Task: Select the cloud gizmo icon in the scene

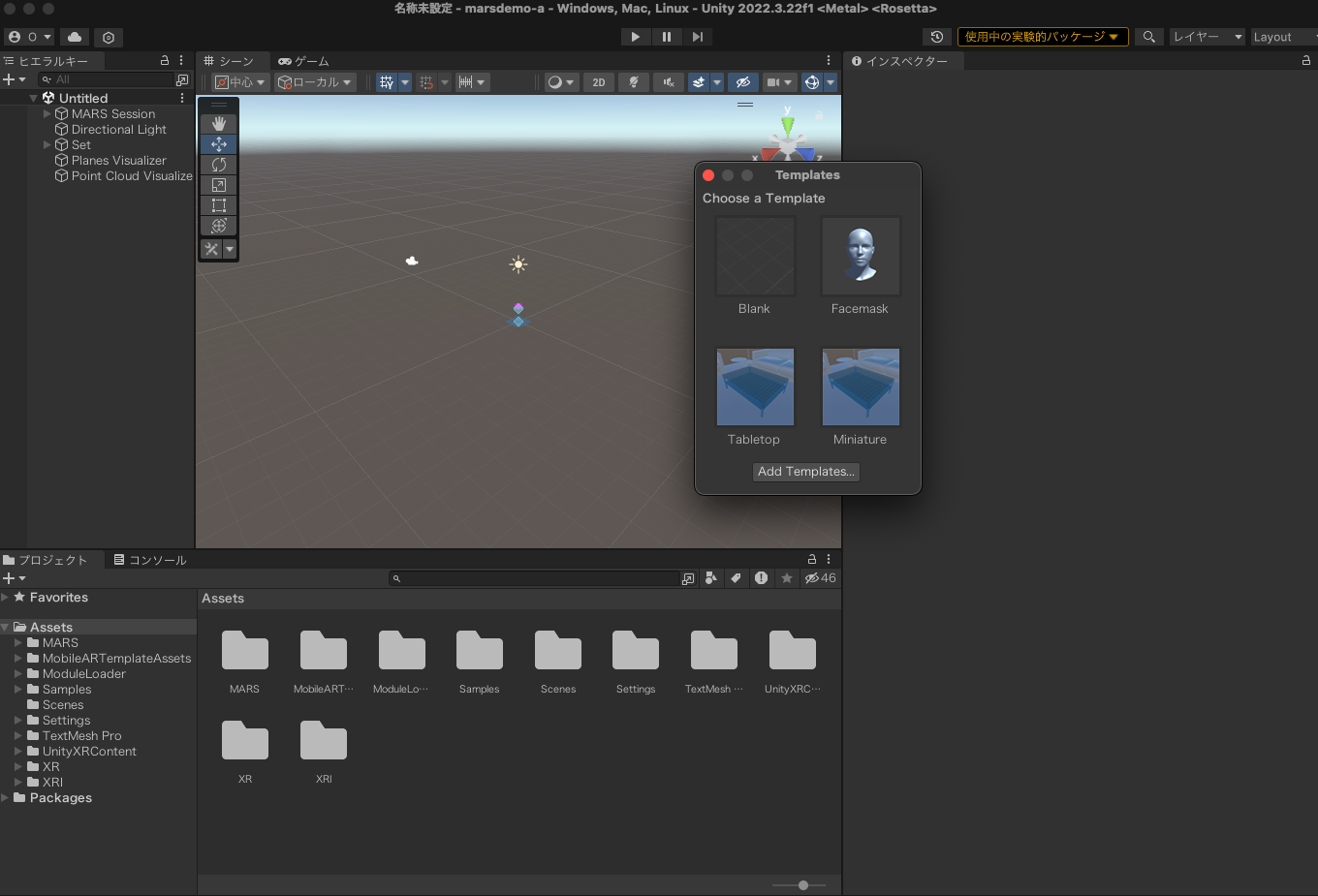Action: [x=412, y=261]
